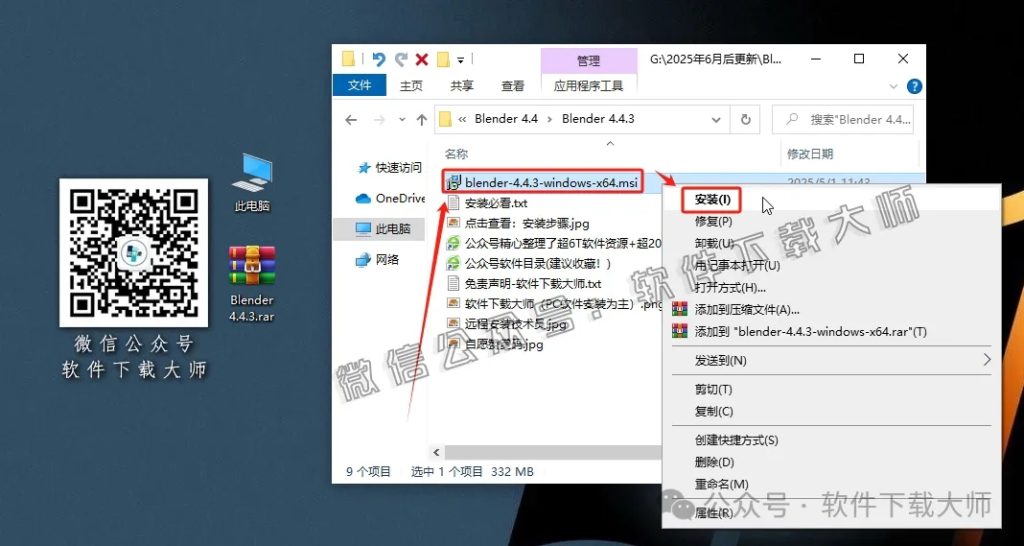Click Blender 4.4.3 in the address breadcrumb
Viewport: 1024px width, 546px height.
[598, 119]
